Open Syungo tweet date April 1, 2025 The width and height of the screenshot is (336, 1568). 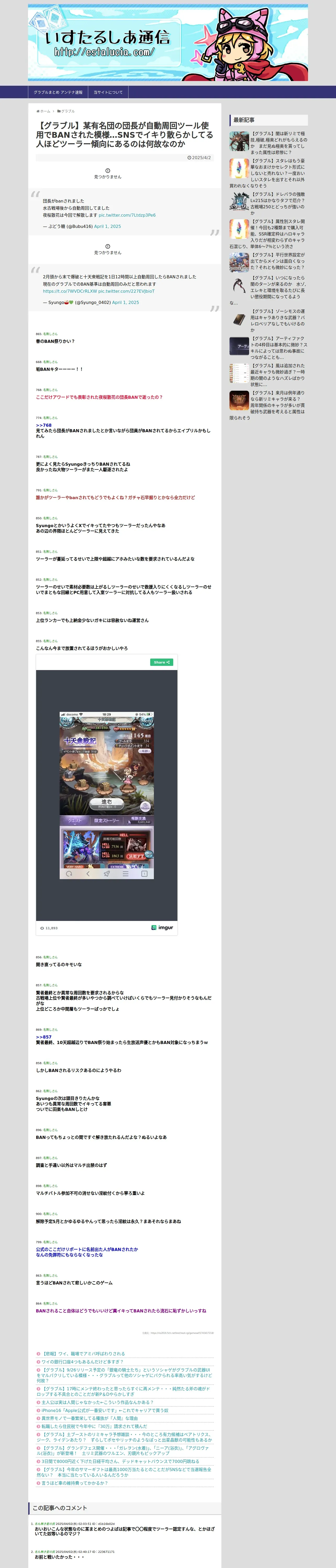(125, 303)
